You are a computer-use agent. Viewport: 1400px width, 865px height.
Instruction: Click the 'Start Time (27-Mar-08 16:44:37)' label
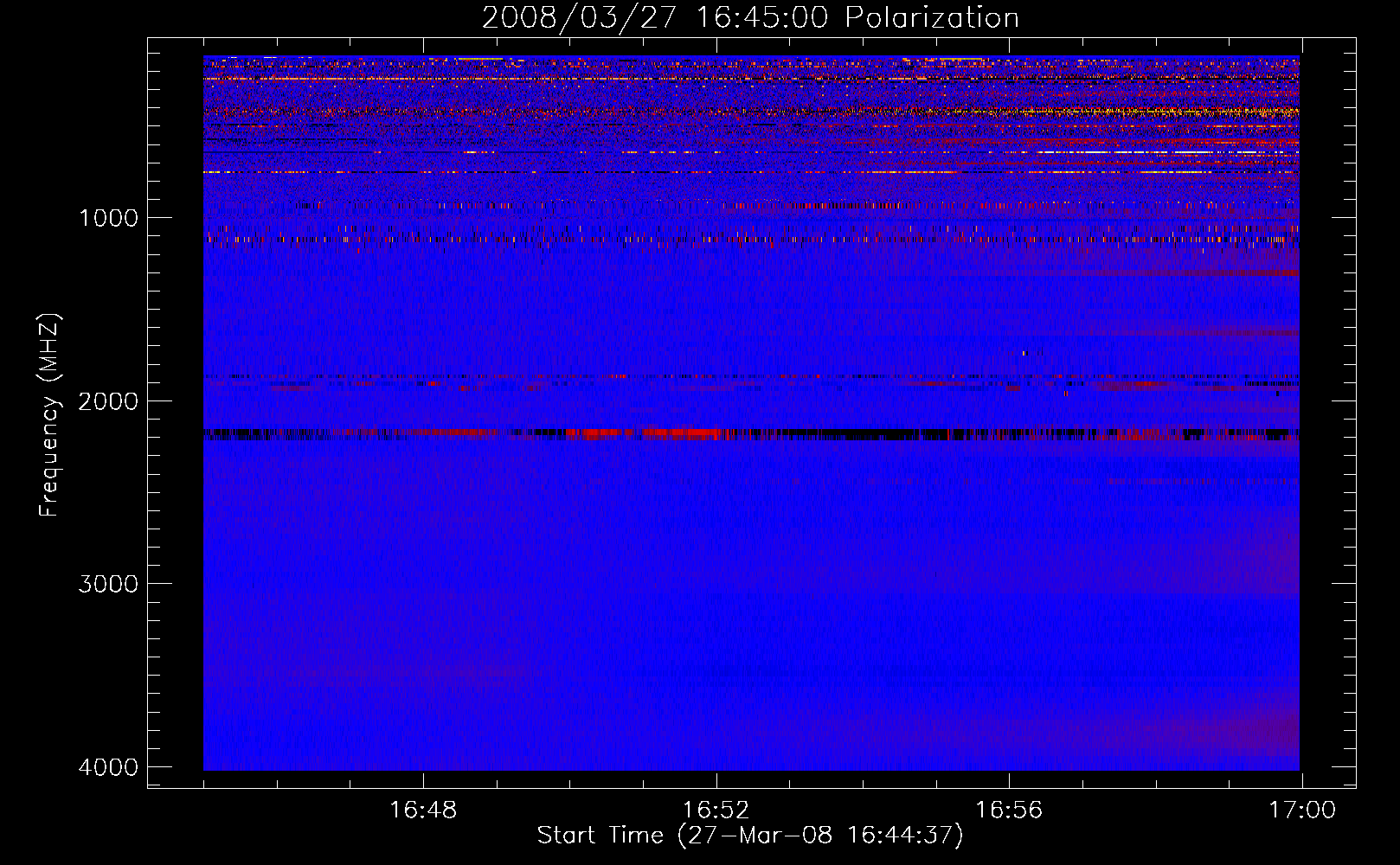click(750, 836)
